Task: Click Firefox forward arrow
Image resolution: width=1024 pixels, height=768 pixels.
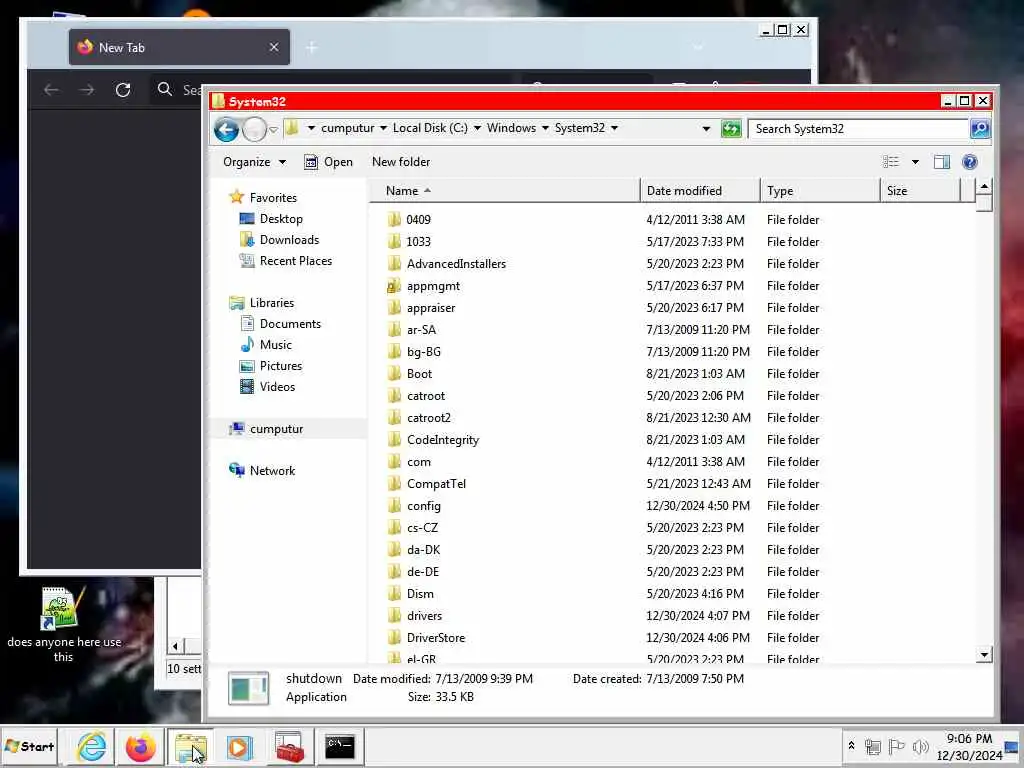Action: 87,89
